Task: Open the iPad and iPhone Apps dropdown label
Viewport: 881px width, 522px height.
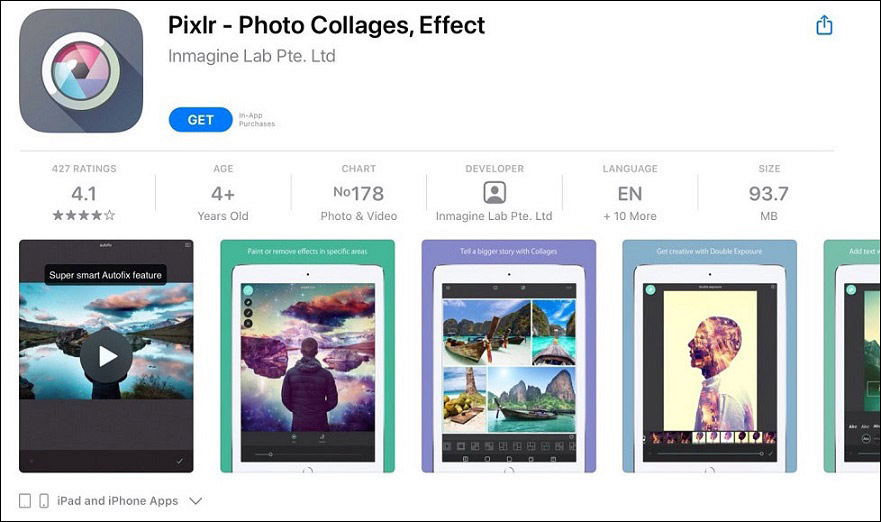Action: pyautogui.click(x=117, y=501)
